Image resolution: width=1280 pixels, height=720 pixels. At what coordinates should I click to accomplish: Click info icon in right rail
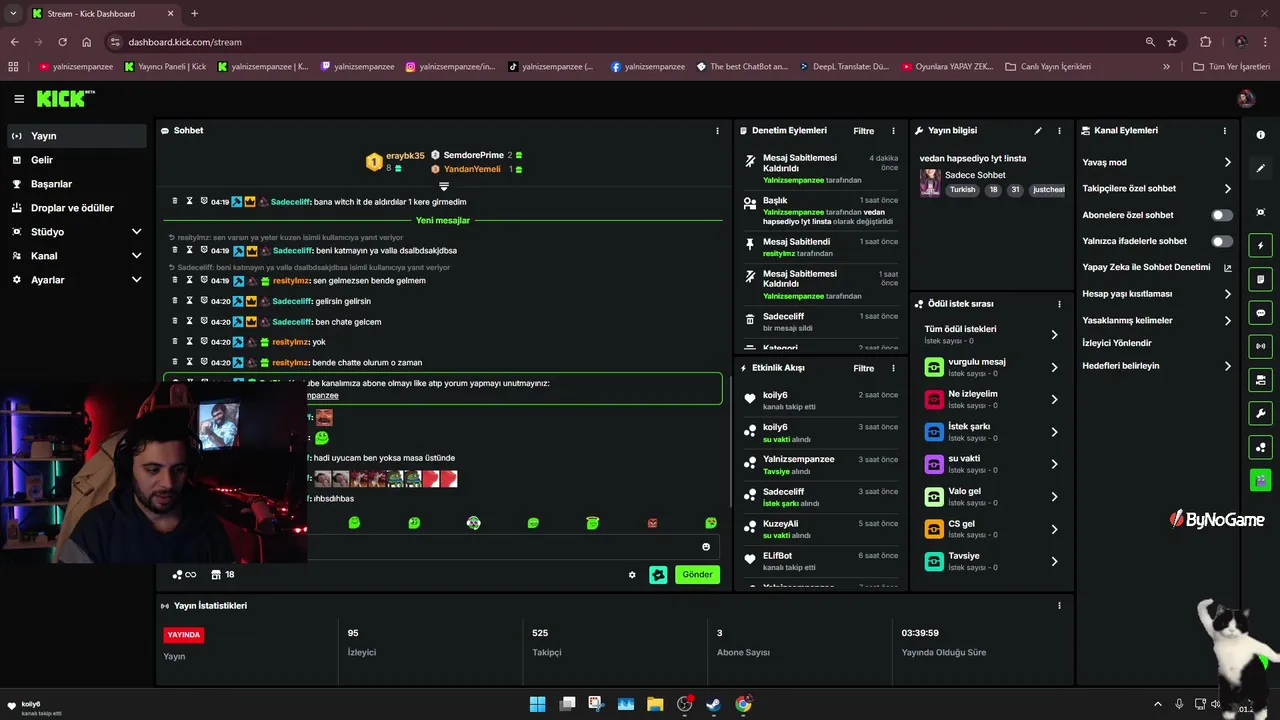tap(1260, 135)
